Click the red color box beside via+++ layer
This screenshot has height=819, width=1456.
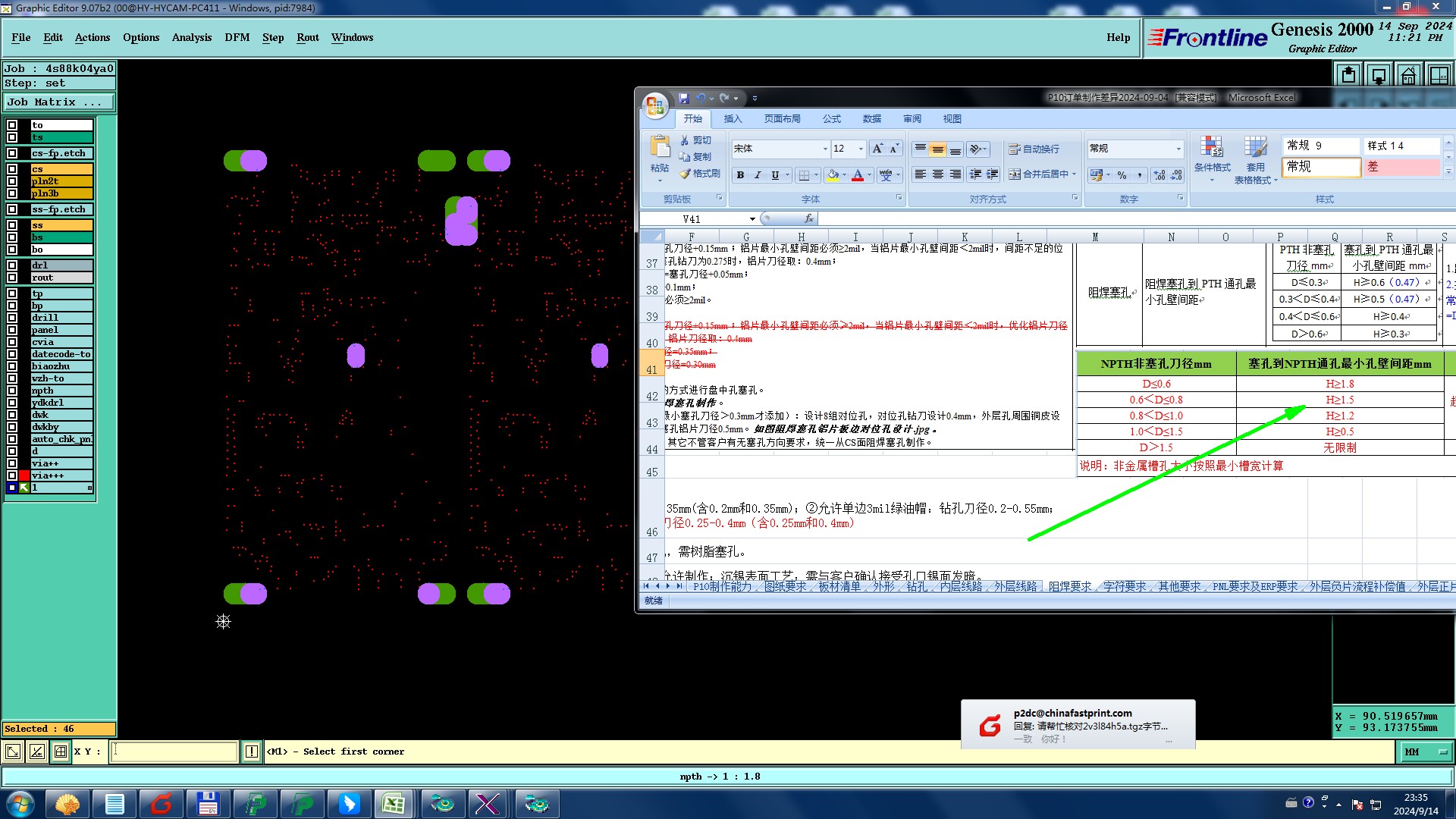pos(24,475)
